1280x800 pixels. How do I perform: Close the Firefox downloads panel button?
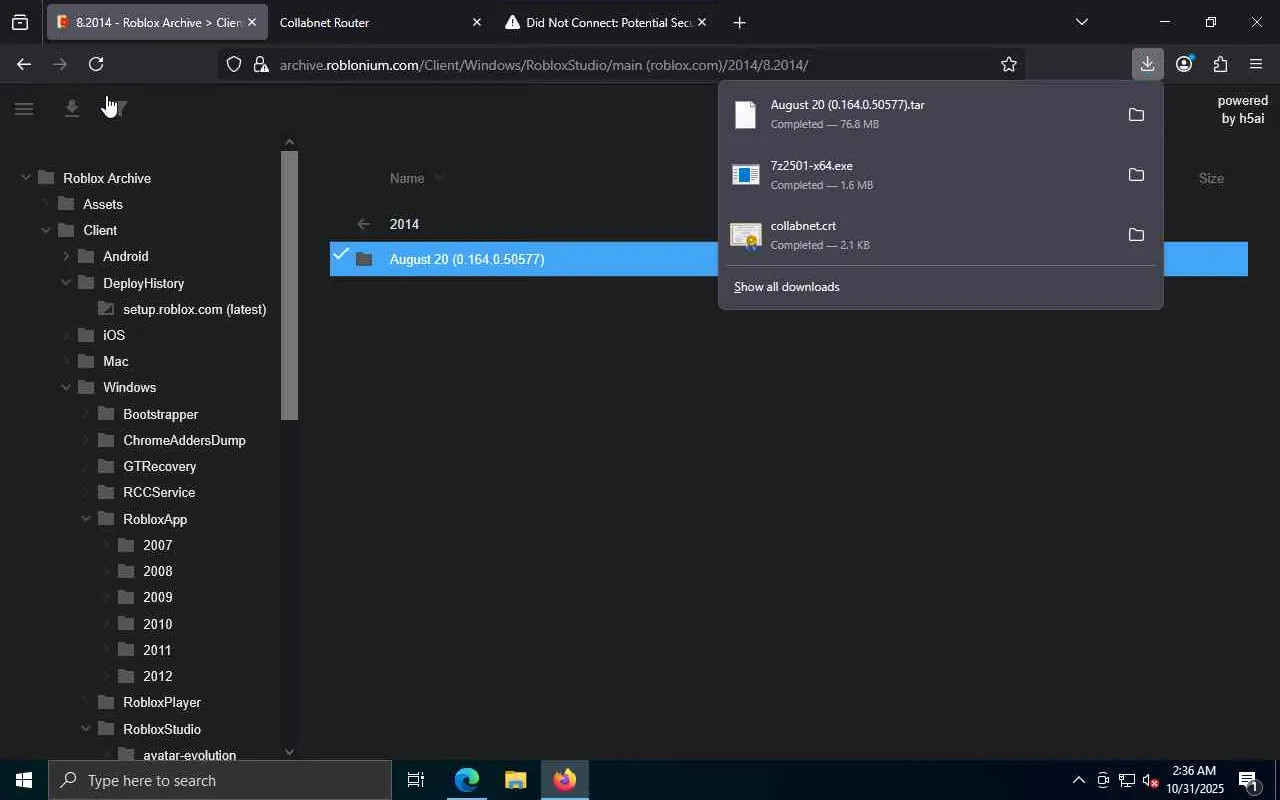pos(1147,64)
